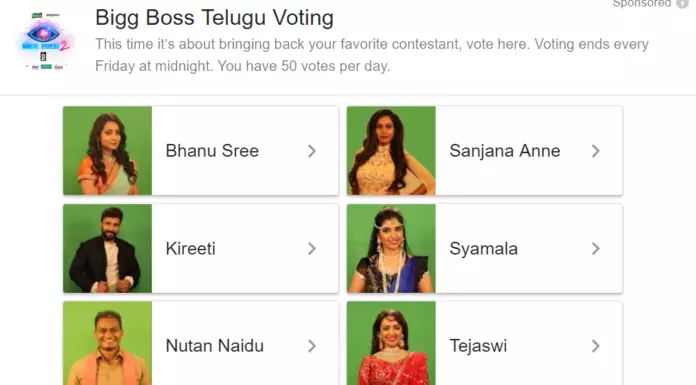Click the Bigg Boss Telugu Voting title

pos(214,18)
